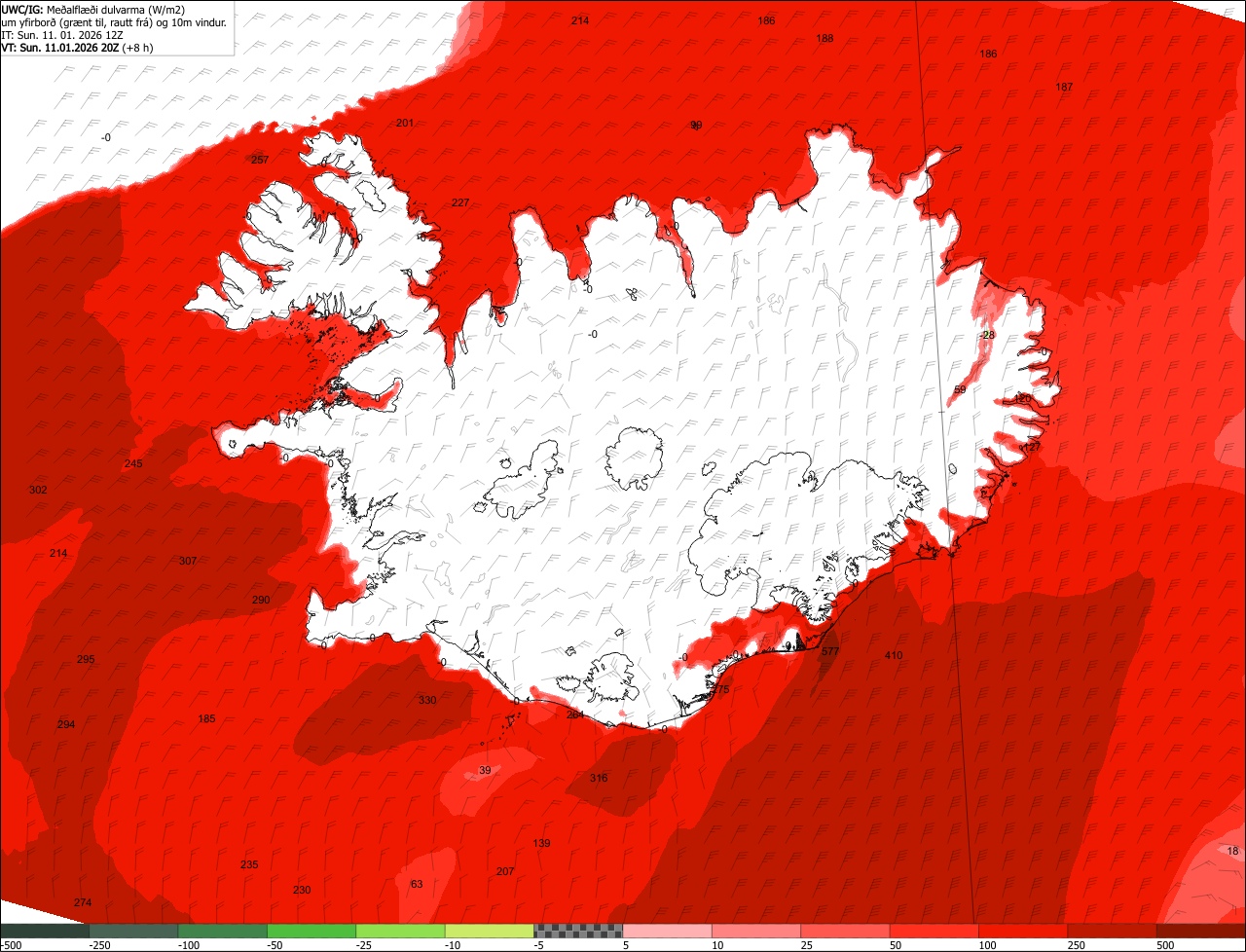Click the map value 290
This screenshot has width=1246, height=952.
tap(261, 600)
